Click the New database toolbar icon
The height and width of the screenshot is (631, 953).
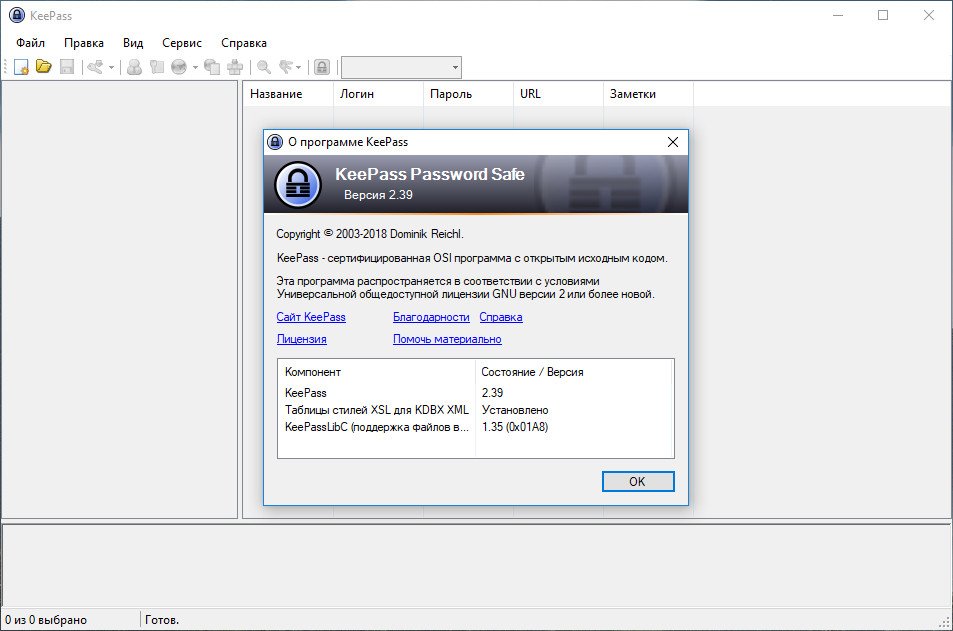coord(21,67)
